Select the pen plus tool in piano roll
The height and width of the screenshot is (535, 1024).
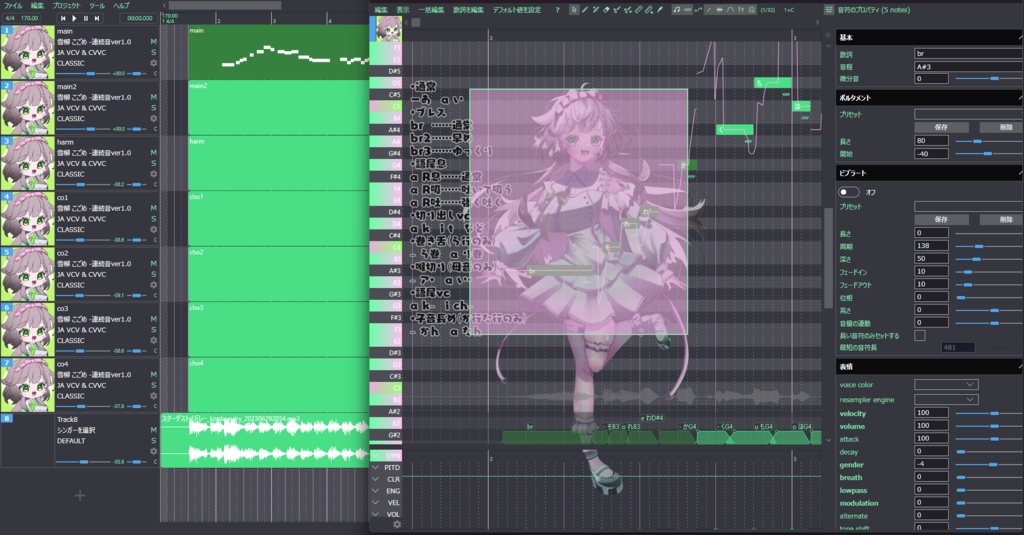pos(596,10)
